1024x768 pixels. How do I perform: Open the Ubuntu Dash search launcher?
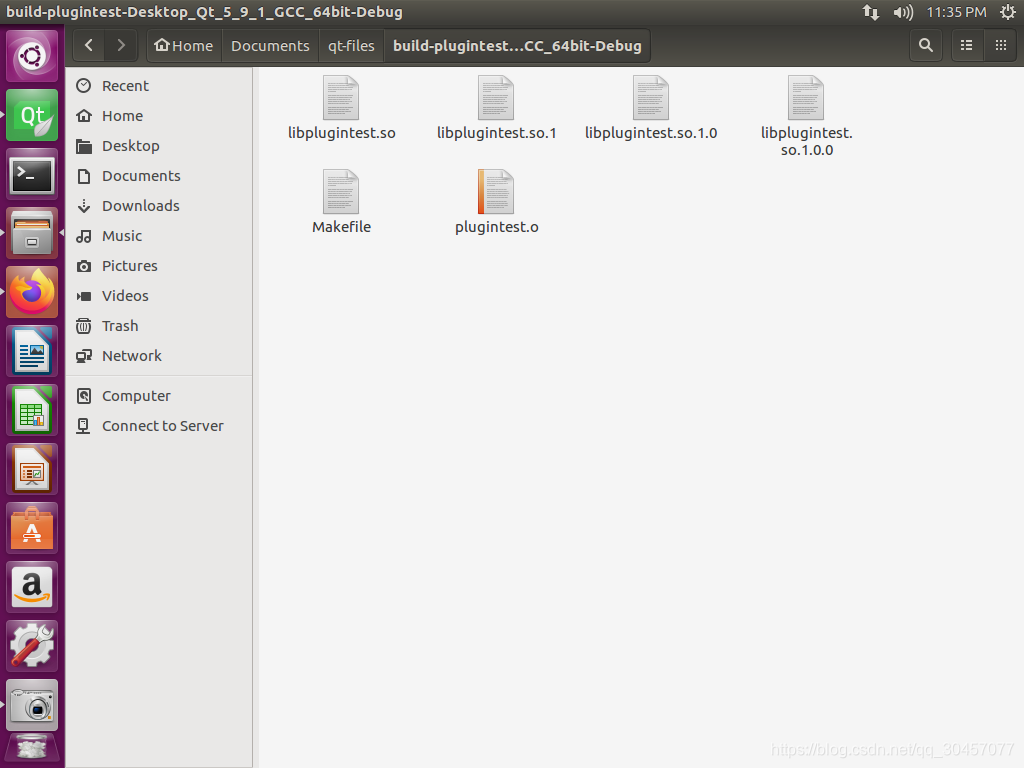click(x=32, y=56)
